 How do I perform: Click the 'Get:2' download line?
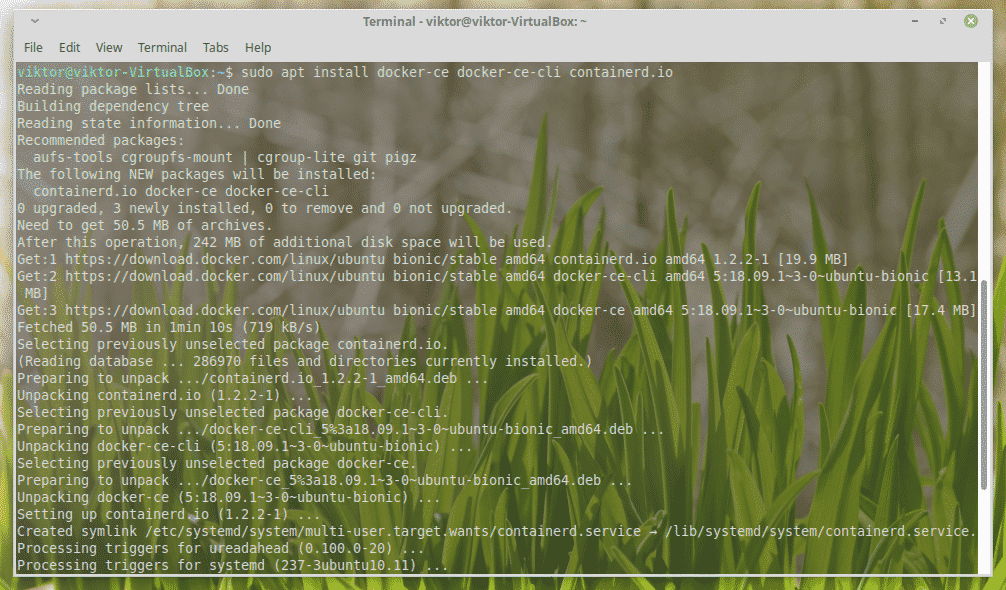(x=497, y=284)
